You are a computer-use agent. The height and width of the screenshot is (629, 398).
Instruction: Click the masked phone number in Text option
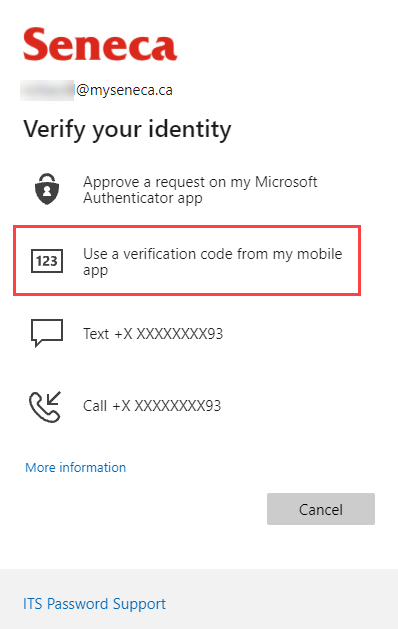coord(169,334)
